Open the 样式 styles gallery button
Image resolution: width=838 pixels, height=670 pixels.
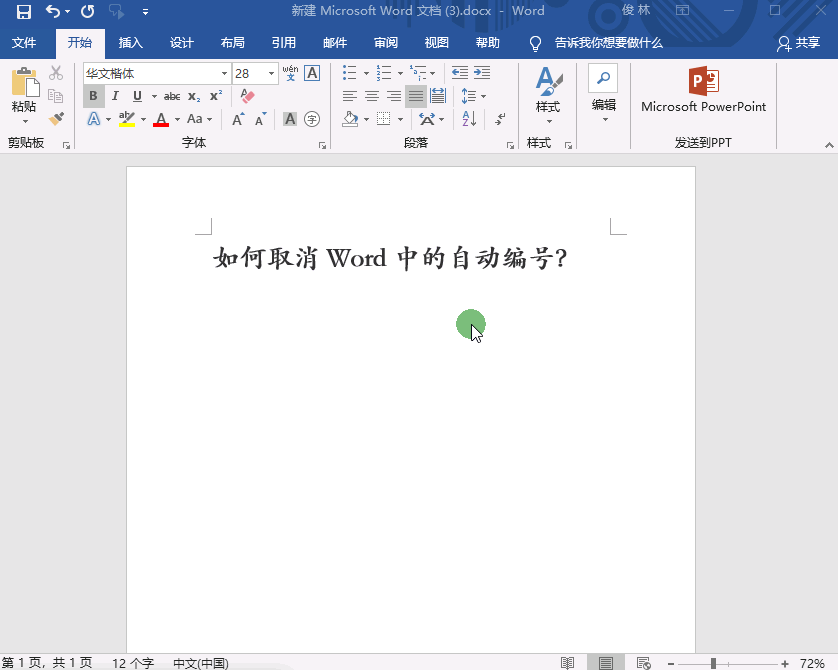pos(548,95)
